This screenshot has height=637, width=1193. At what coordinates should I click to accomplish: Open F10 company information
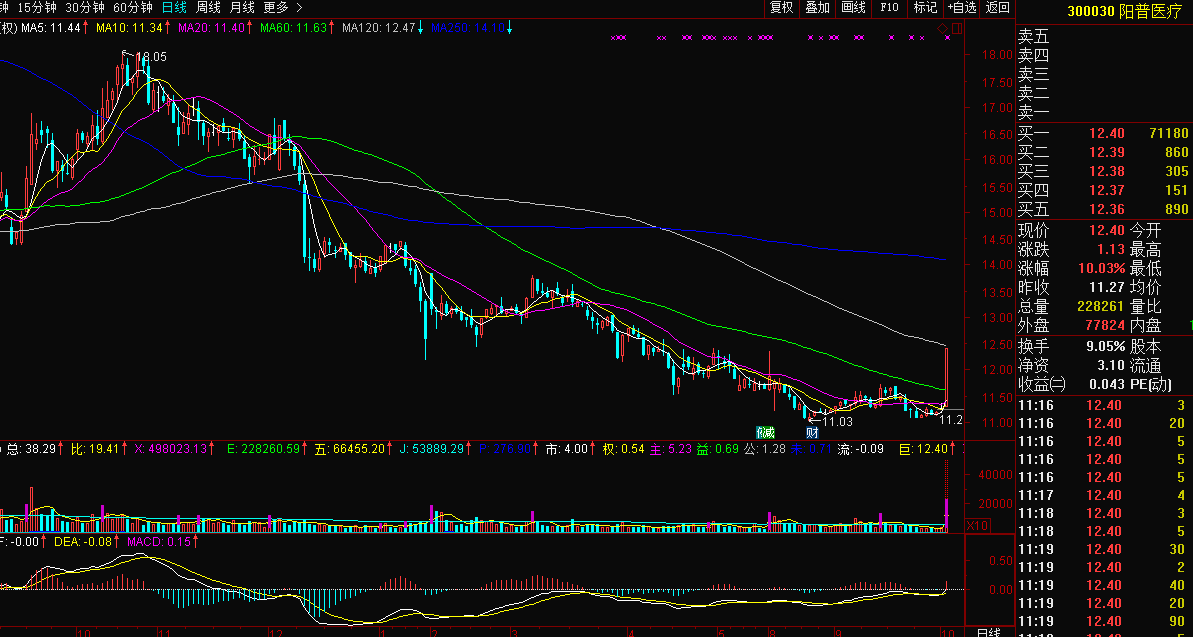click(x=889, y=8)
